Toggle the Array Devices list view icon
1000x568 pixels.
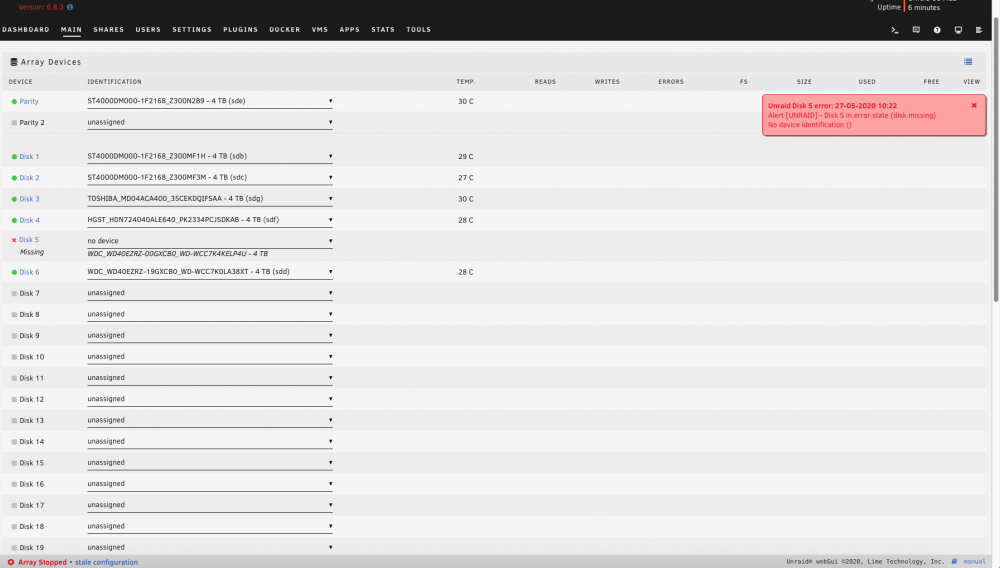[968, 62]
